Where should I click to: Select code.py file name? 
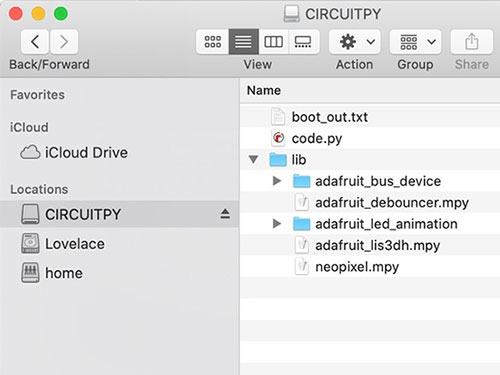(x=317, y=139)
